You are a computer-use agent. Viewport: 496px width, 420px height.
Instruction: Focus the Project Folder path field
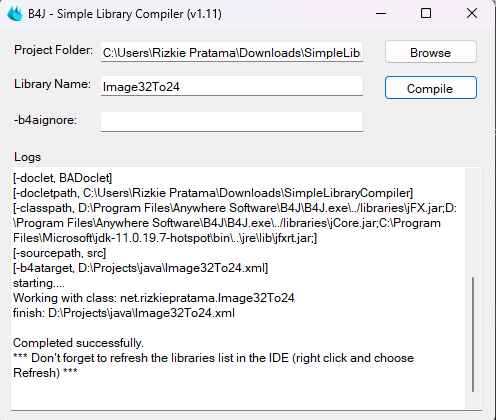[232, 52]
